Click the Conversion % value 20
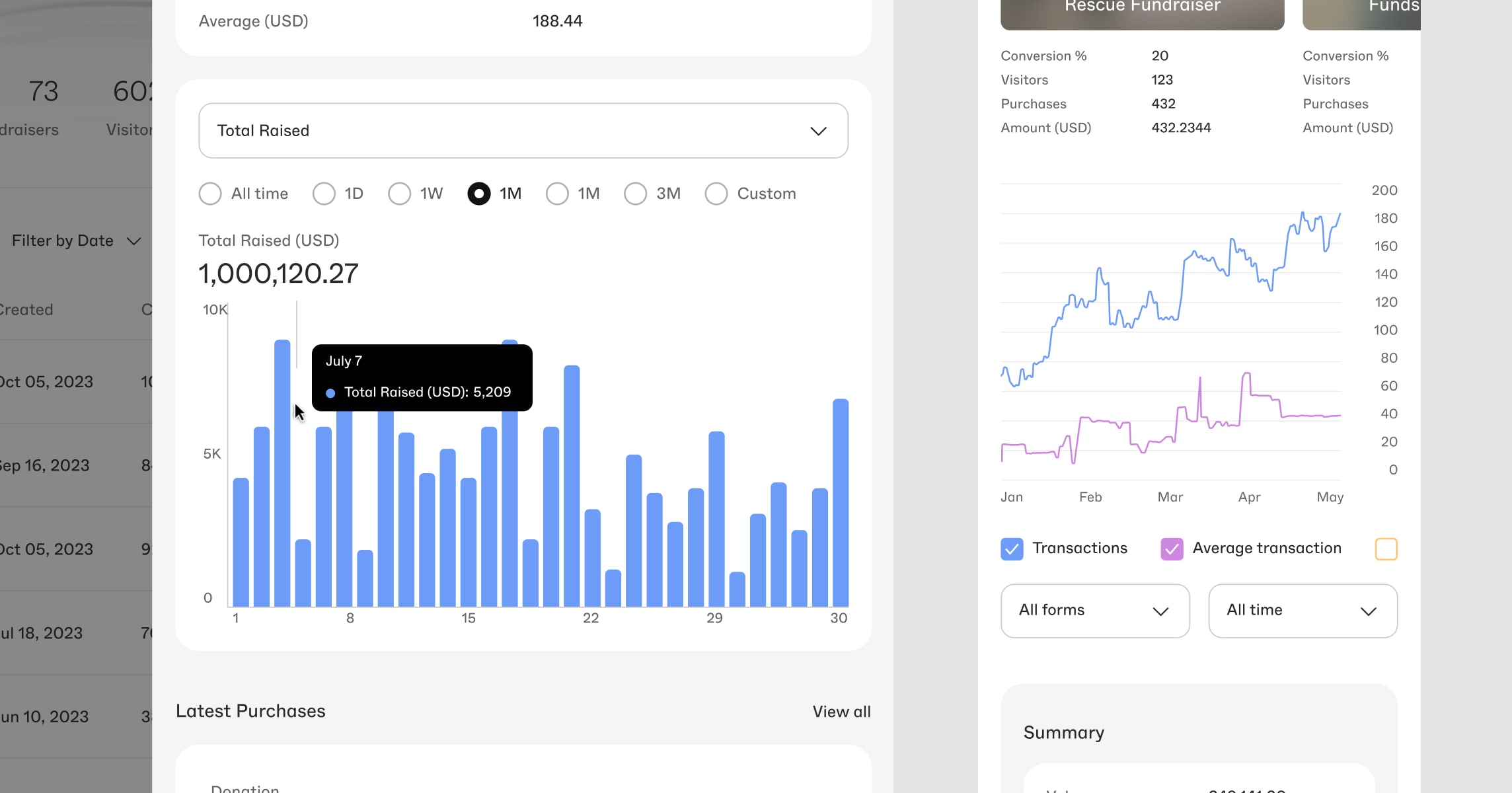This screenshot has width=1512, height=793. click(1160, 56)
